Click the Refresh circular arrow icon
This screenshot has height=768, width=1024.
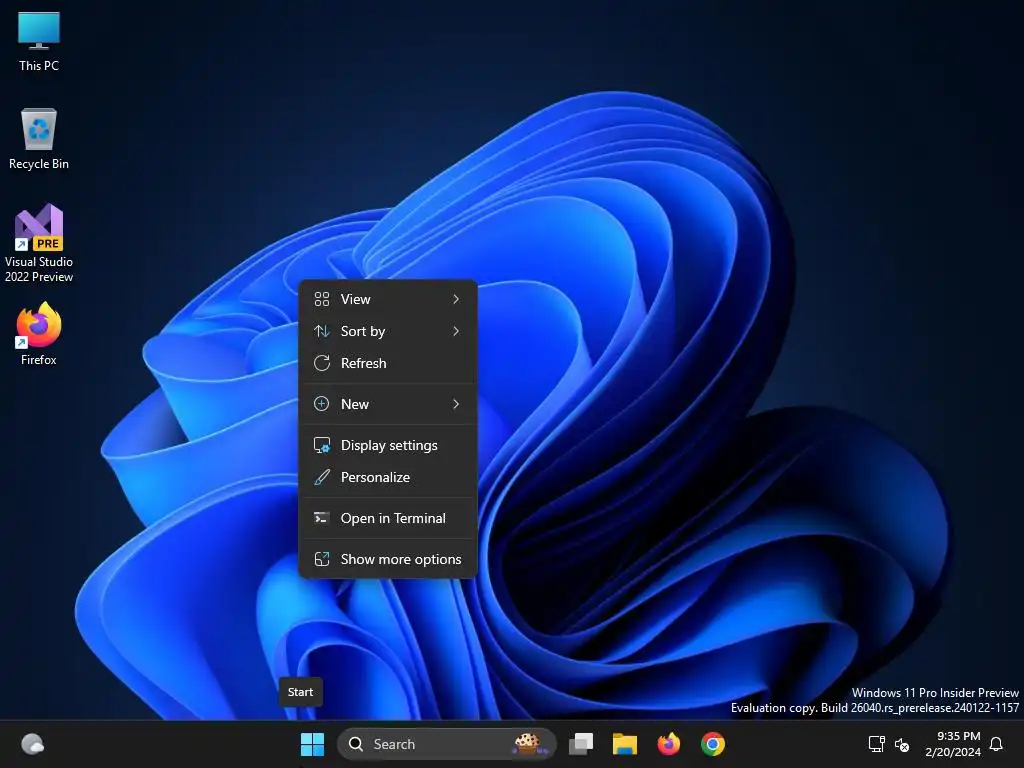tap(321, 363)
